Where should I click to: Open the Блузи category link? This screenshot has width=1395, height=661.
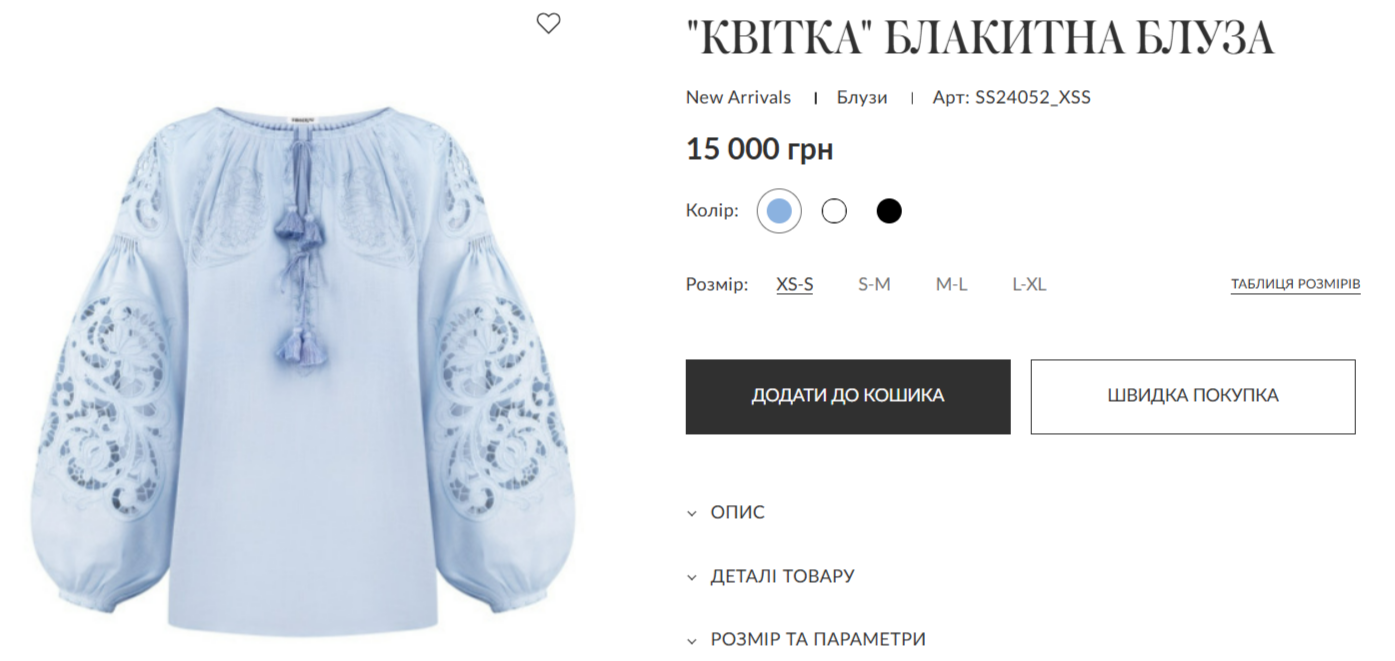click(862, 97)
